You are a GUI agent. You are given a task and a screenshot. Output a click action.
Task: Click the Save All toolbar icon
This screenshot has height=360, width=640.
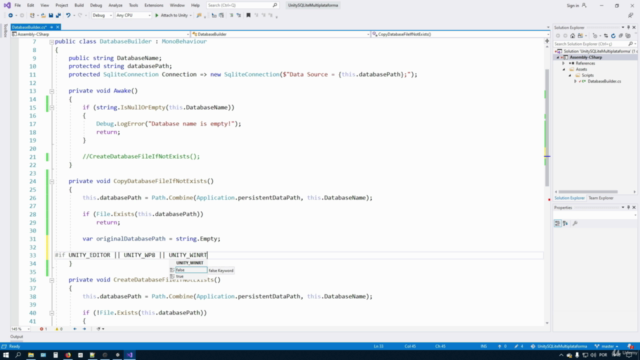58,16
